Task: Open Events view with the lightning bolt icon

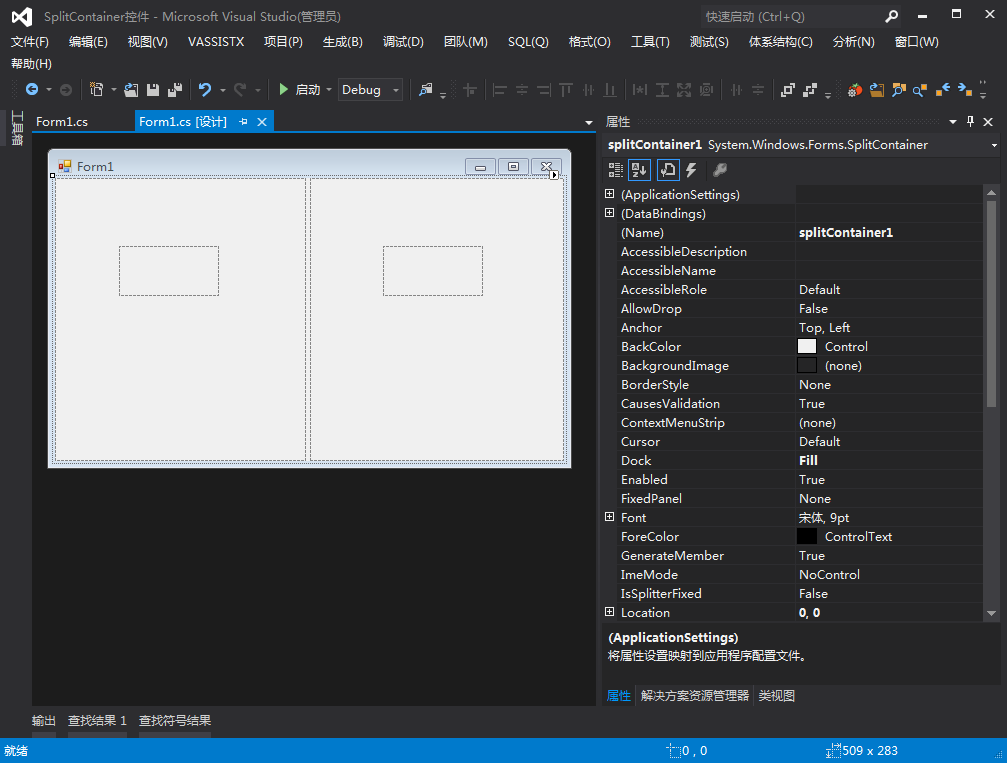Action: point(690,169)
